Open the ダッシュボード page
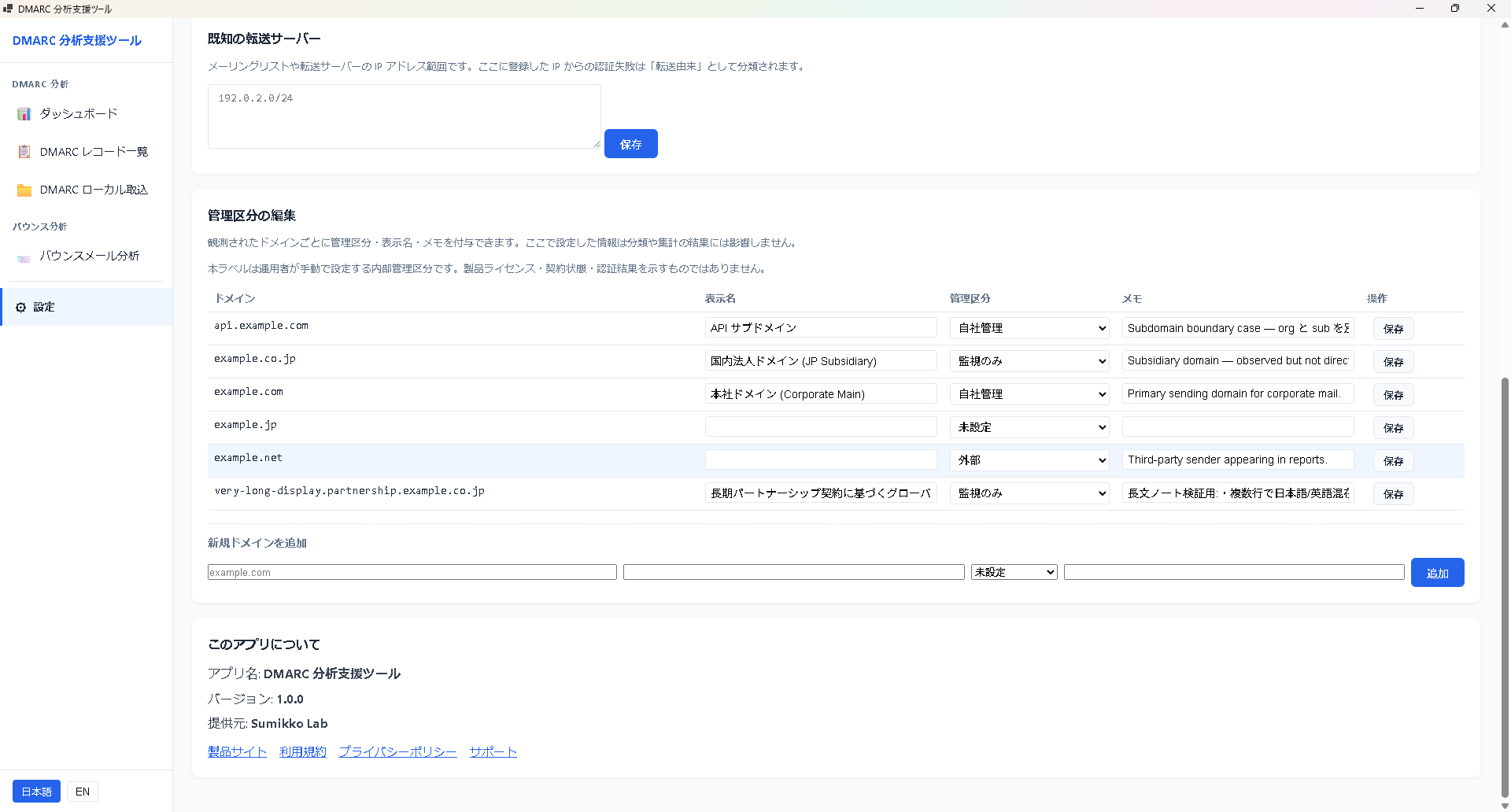 [x=86, y=114]
